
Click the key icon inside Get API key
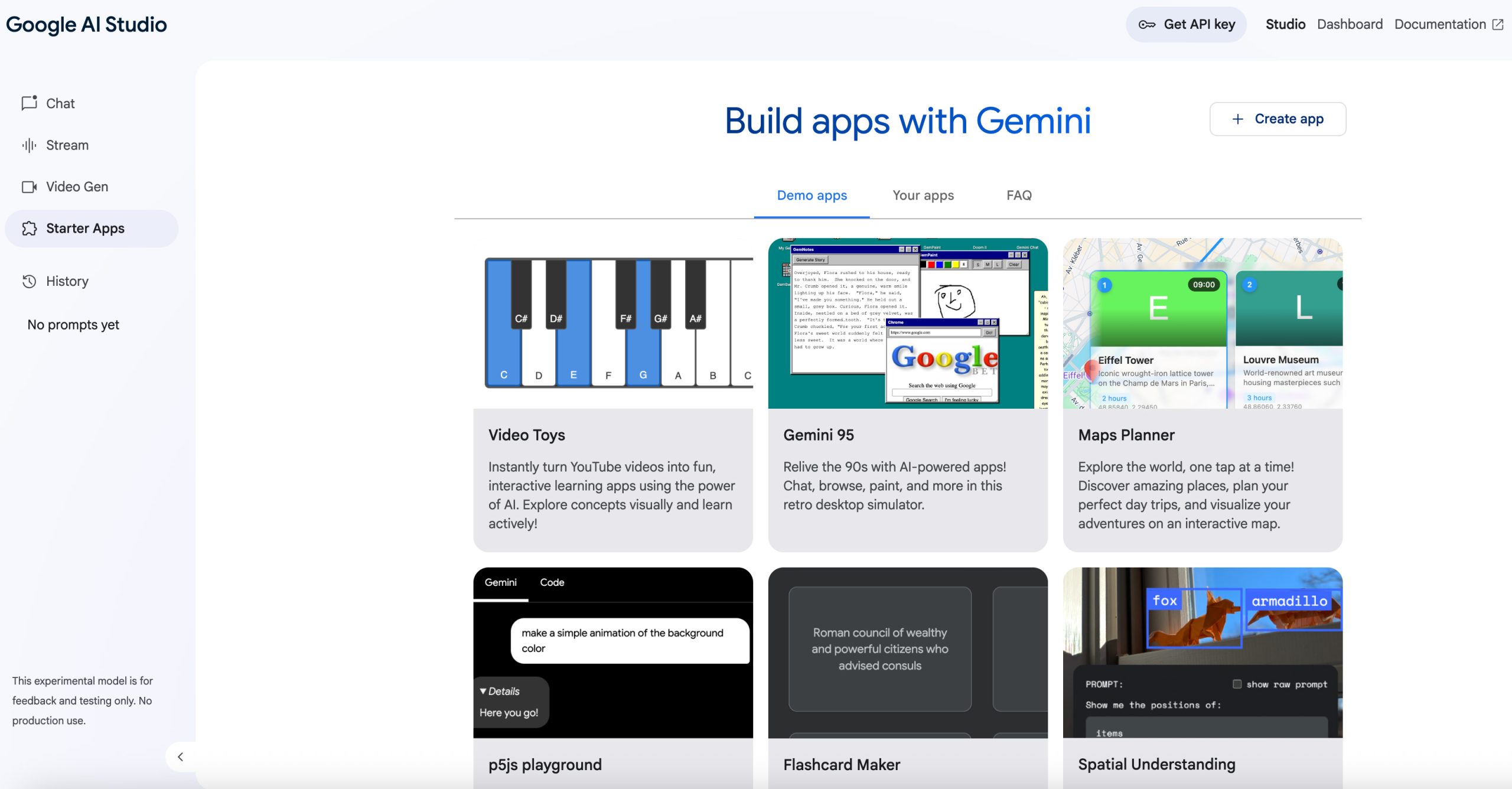click(x=1147, y=24)
